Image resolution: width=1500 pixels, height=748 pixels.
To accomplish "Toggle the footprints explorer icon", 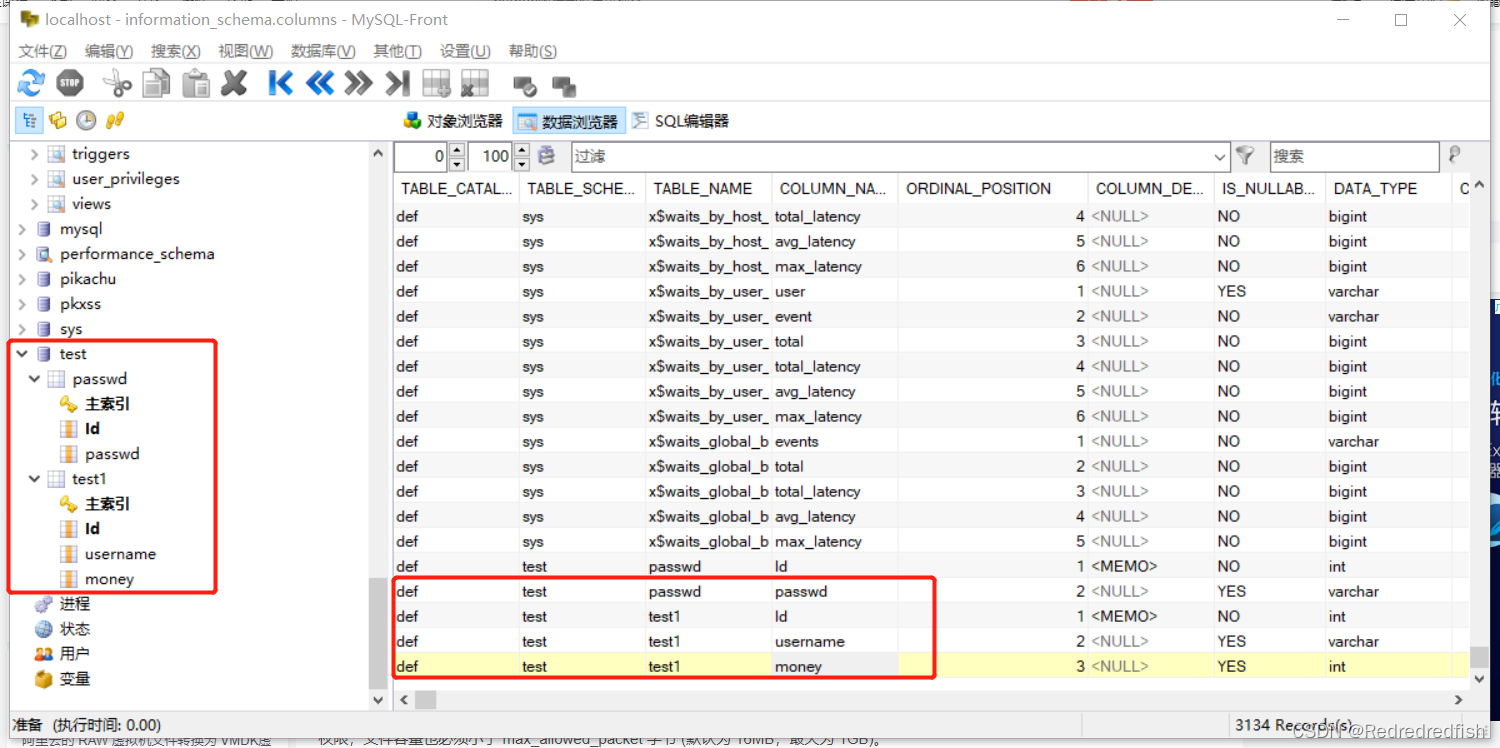I will 115,121.
